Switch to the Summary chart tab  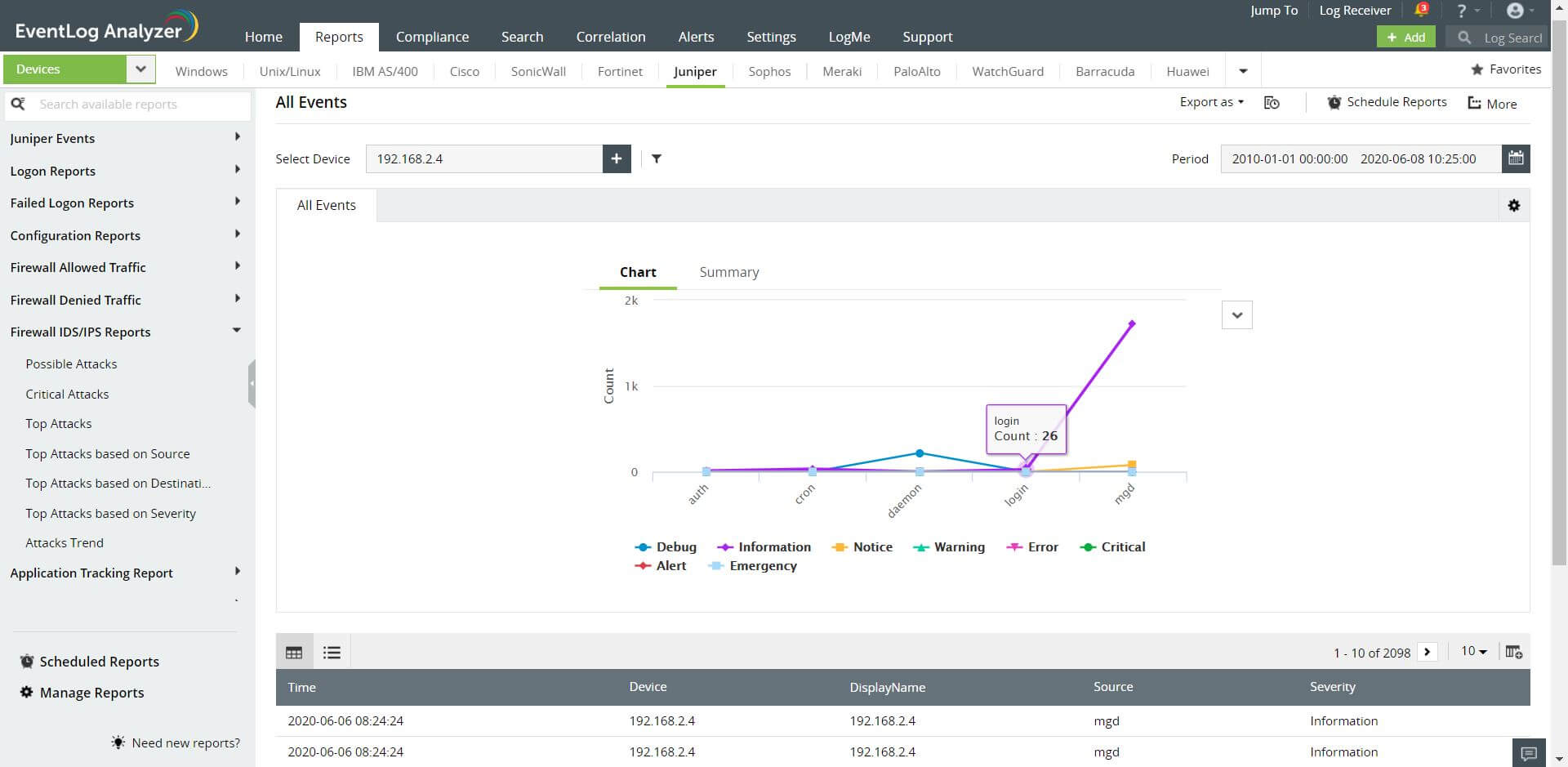tap(729, 272)
